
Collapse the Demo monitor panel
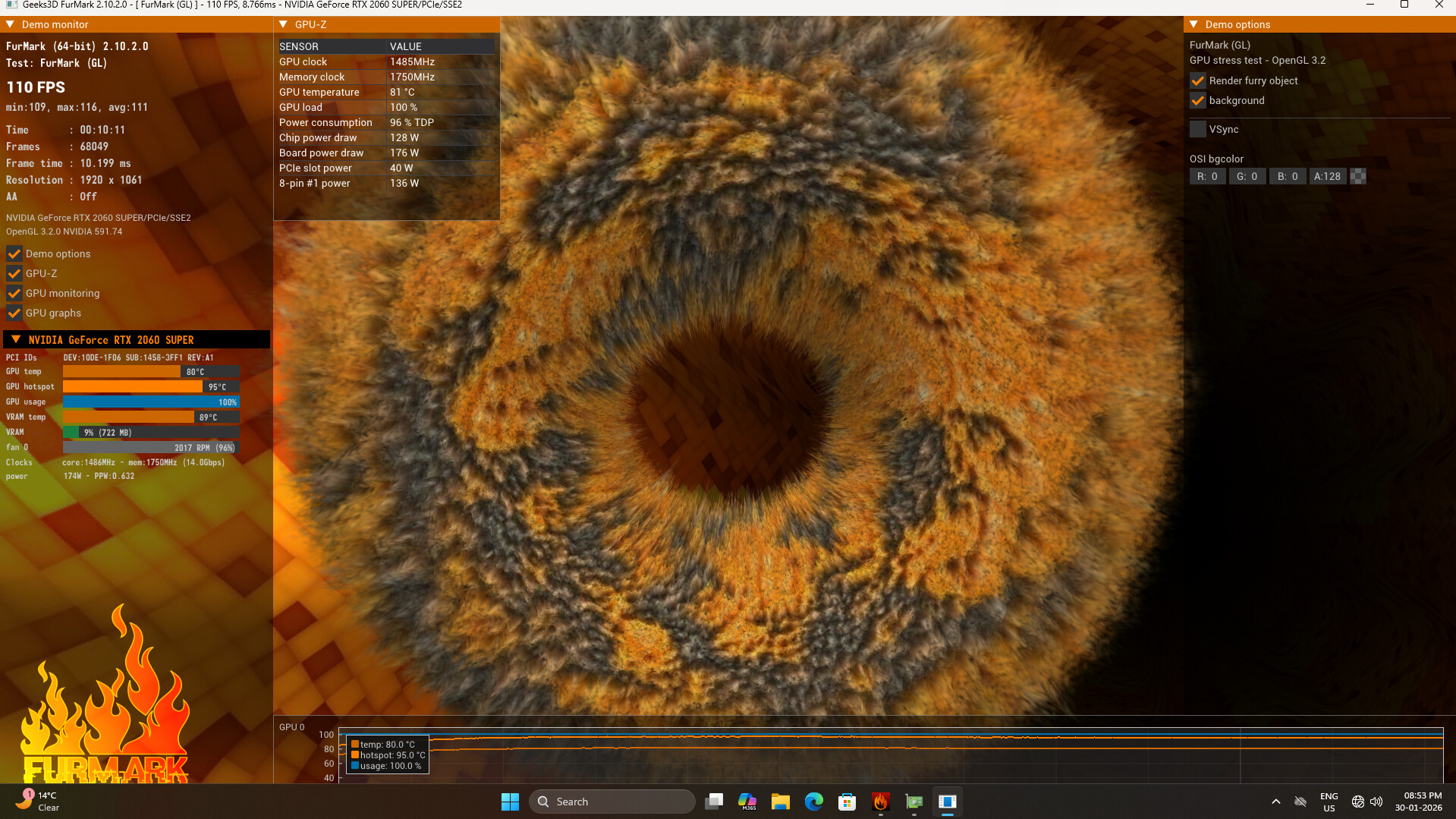coord(10,24)
